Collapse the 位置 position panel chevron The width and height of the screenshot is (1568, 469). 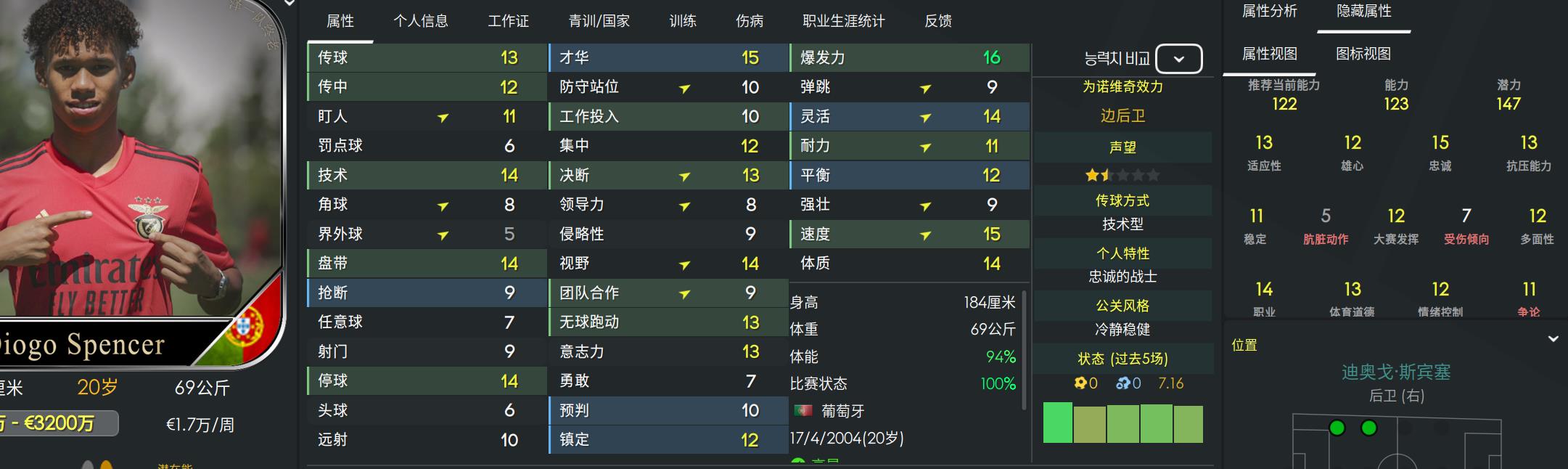[x=1553, y=339]
